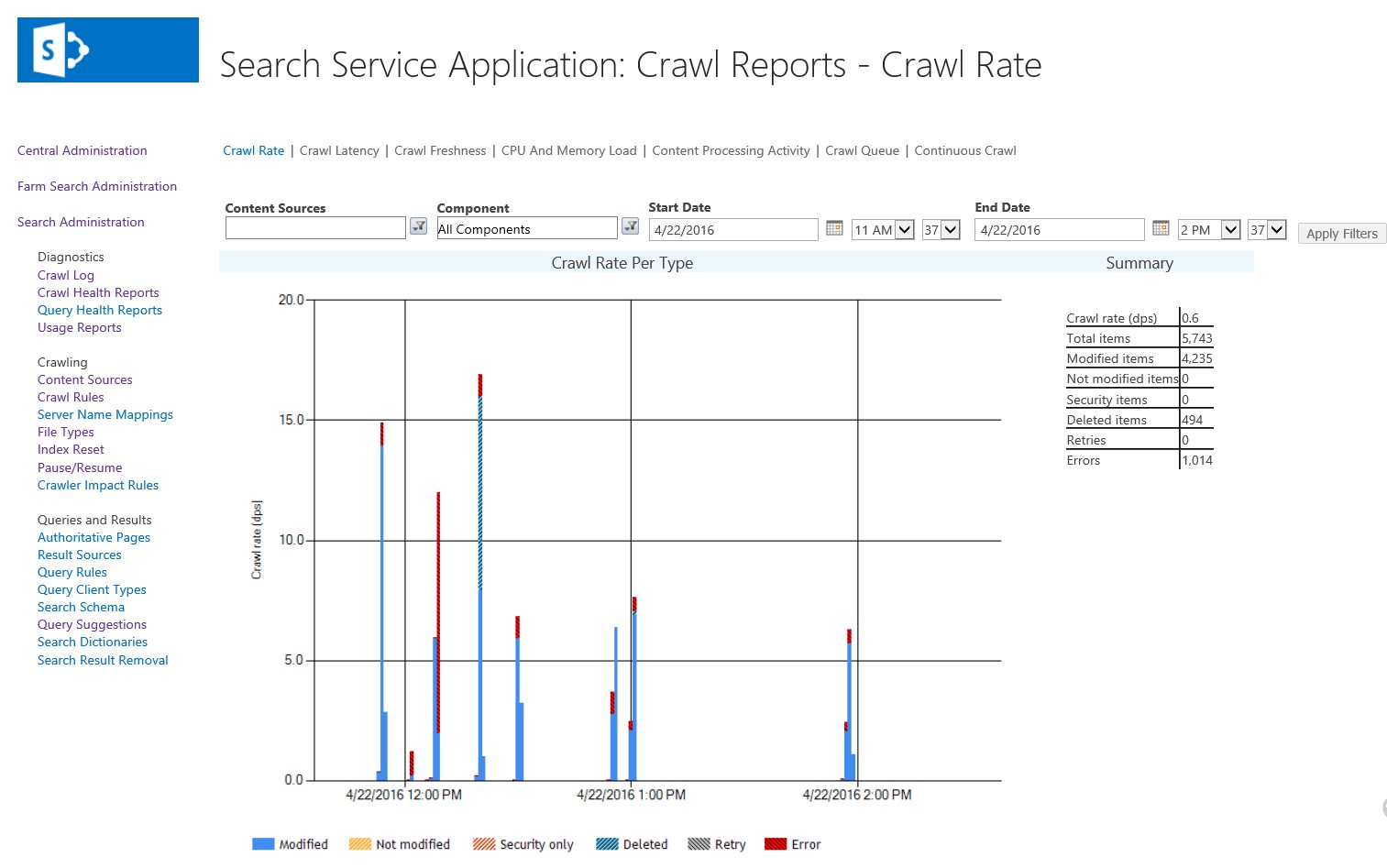The height and width of the screenshot is (868, 1387).
Task: Open Query Suggestions link
Action: 93,625
